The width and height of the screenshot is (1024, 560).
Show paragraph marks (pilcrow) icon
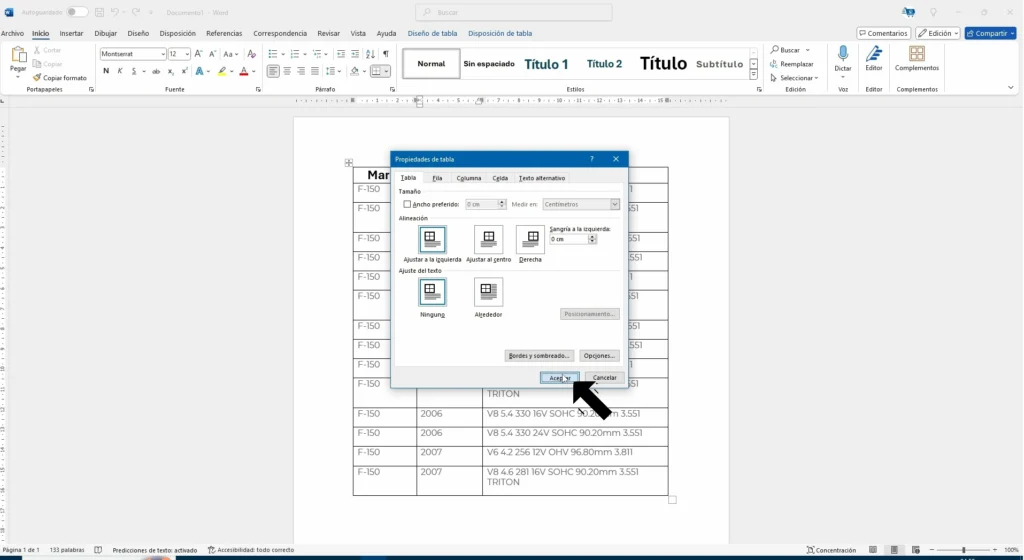[x=386, y=54]
